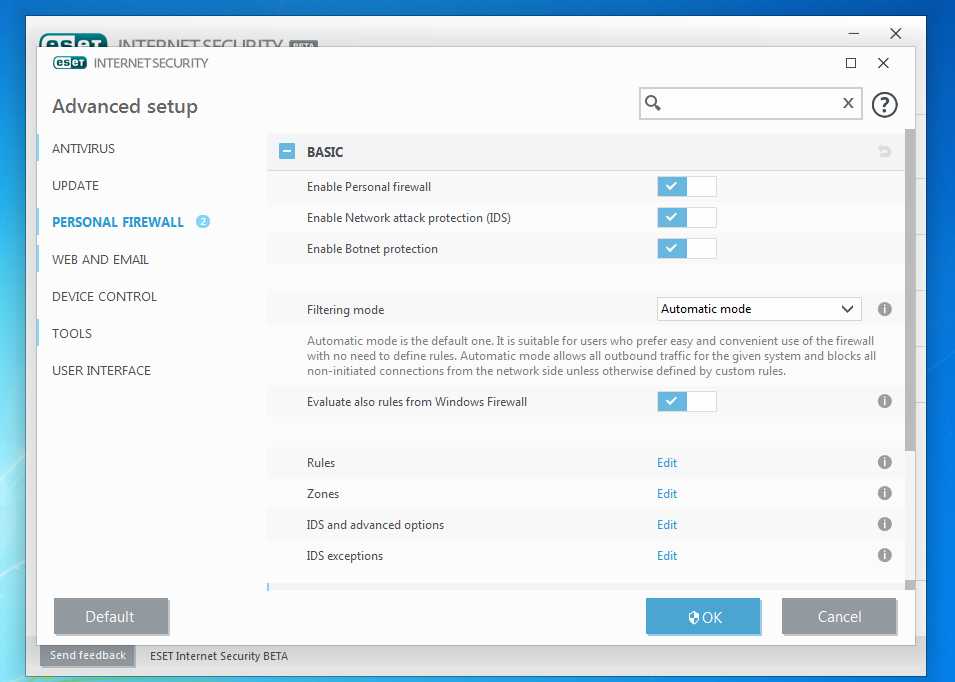Screen dimensions: 955x682
Task: Select USER INTERFACE category
Action: pyautogui.click(x=101, y=371)
